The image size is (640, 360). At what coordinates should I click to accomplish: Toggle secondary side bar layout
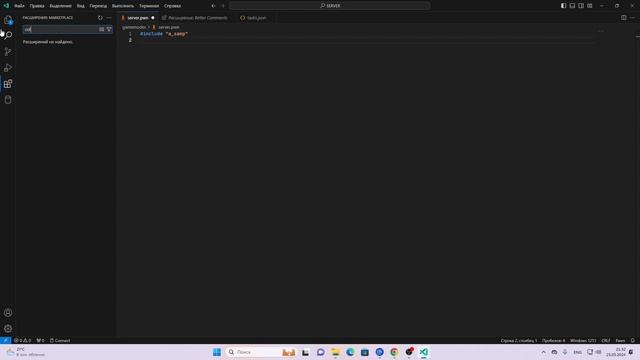click(581, 6)
